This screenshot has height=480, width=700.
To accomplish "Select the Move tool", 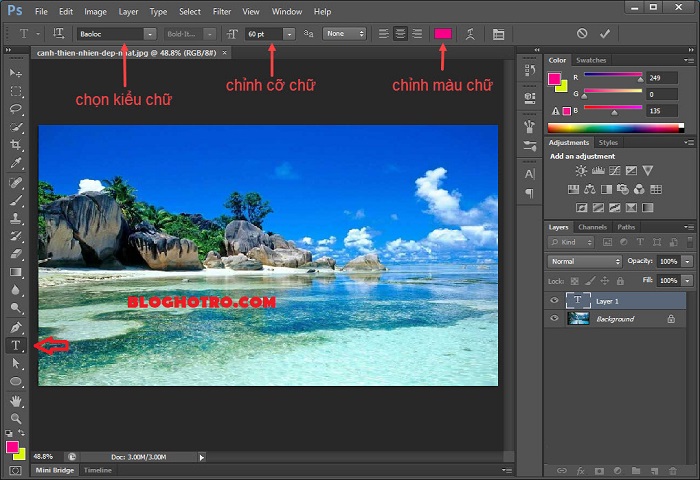I will click(16, 73).
